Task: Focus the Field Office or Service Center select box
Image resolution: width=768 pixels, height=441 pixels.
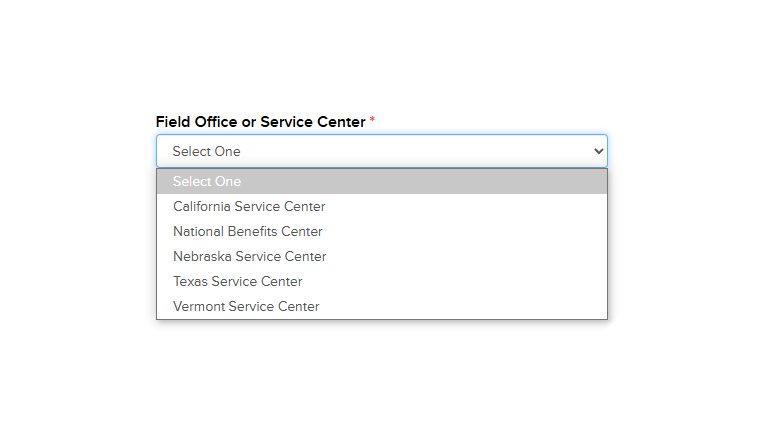Action: click(x=382, y=151)
